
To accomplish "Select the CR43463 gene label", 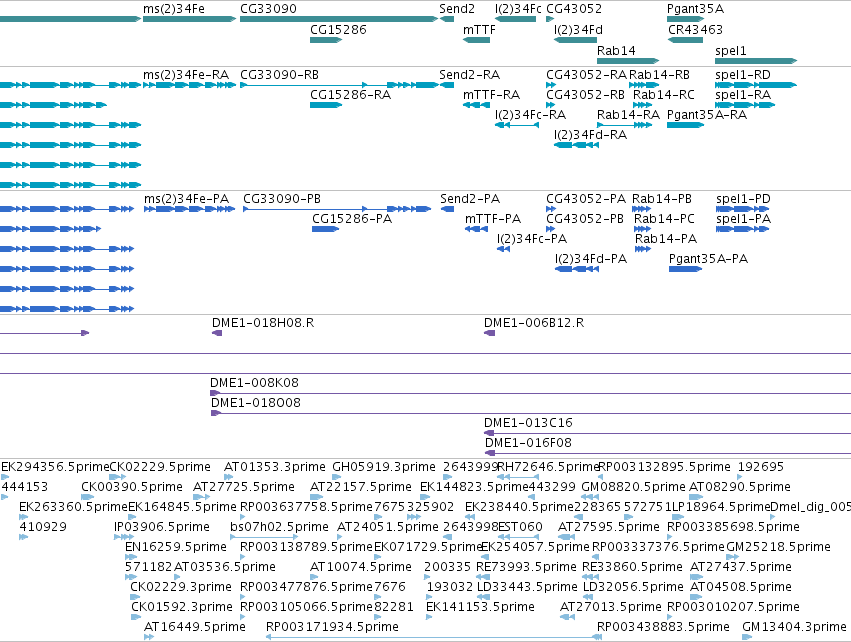I will 695,30.
